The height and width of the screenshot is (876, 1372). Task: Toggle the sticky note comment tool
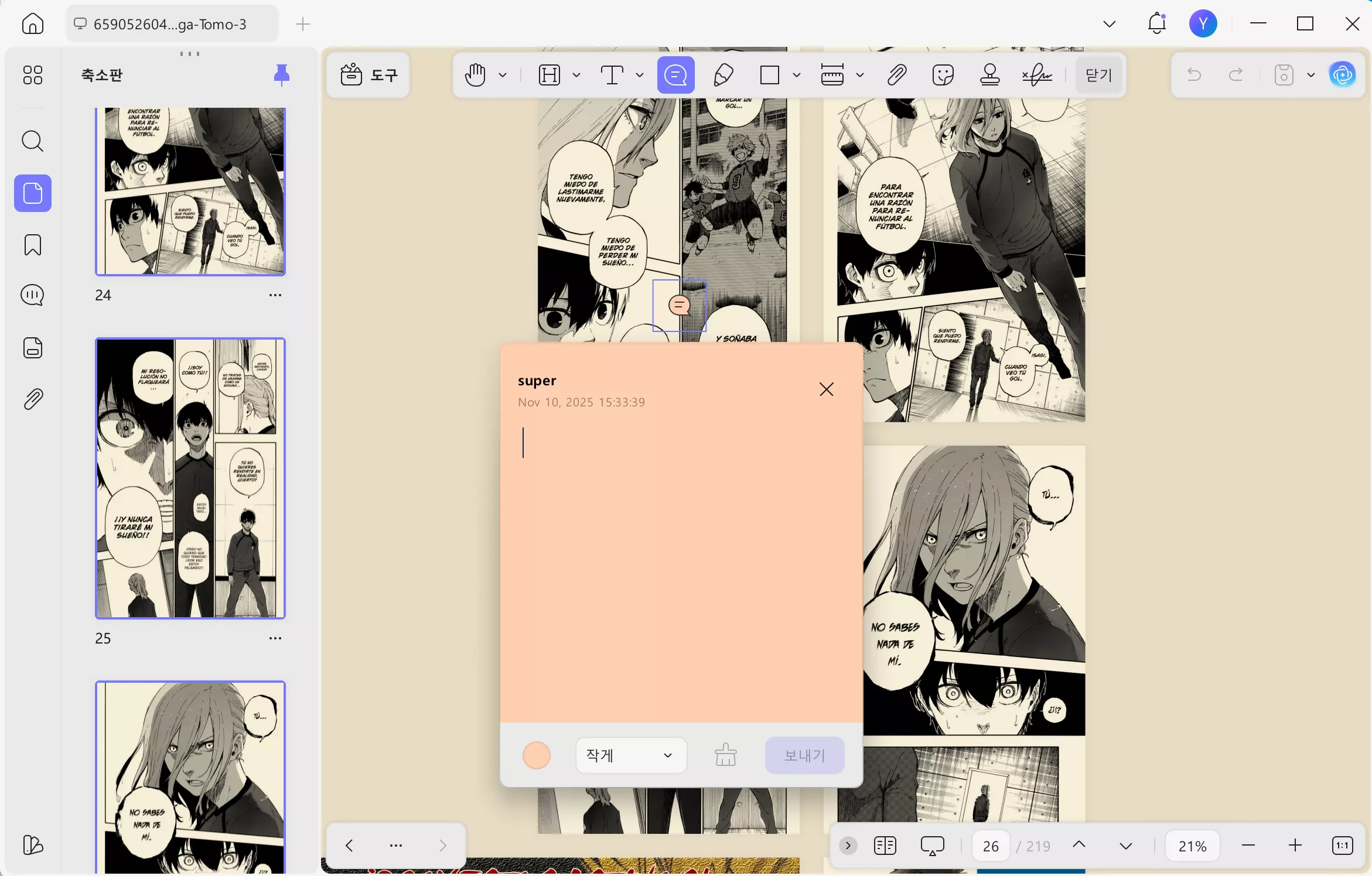[x=676, y=75]
